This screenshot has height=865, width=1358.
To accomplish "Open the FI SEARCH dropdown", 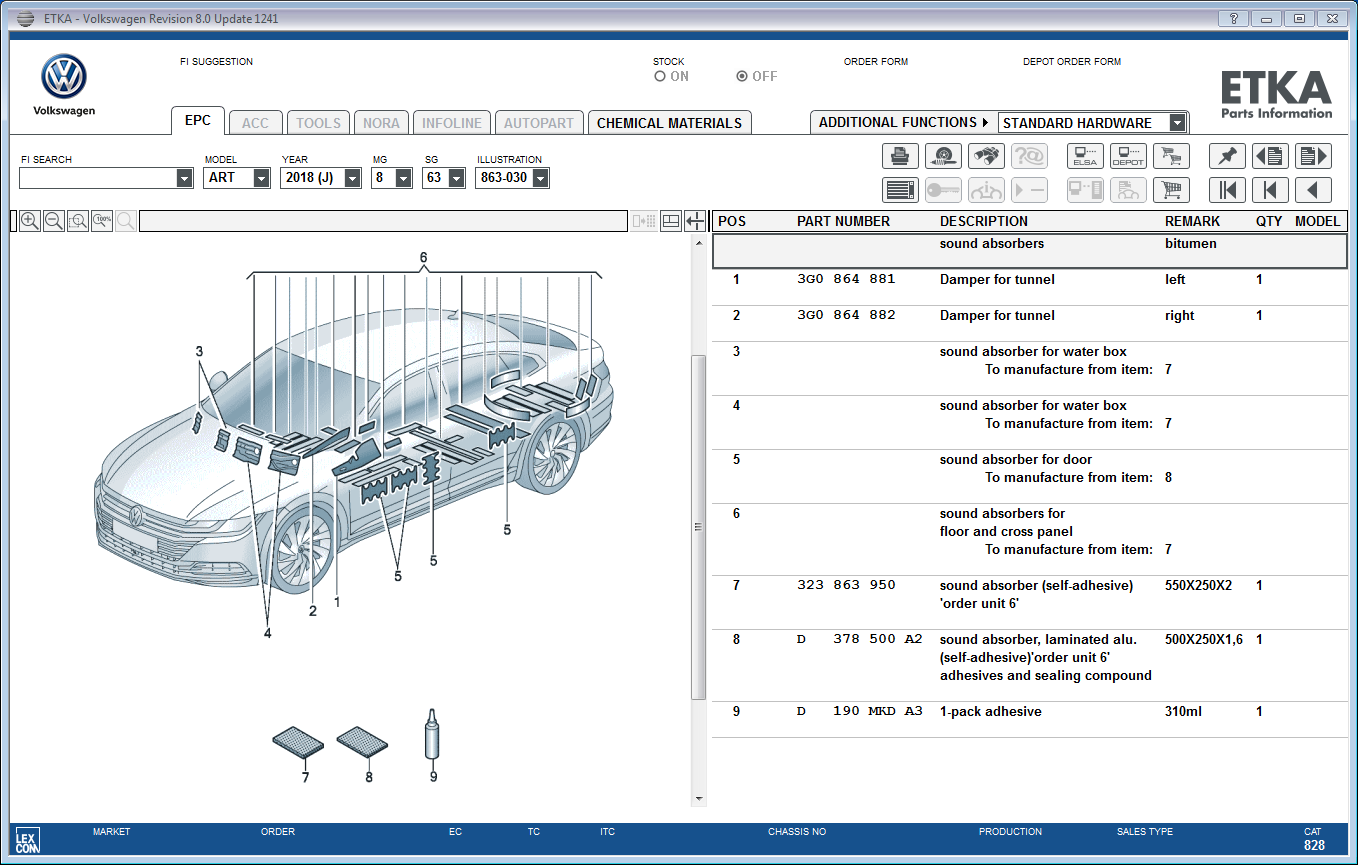I will pos(184,178).
